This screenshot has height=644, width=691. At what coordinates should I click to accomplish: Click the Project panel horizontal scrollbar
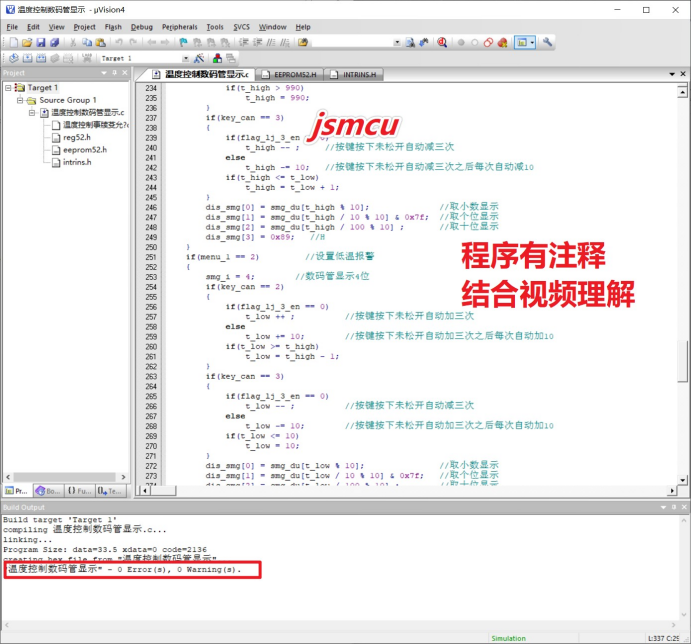tap(65, 477)
